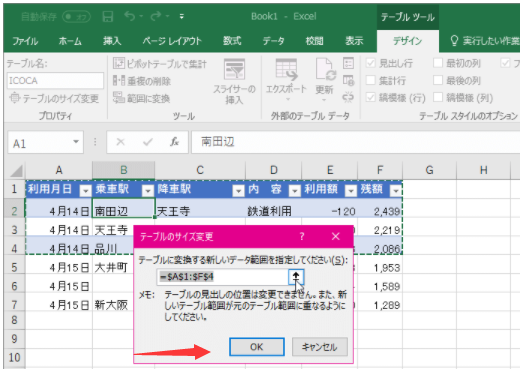Click the dialog help question mark
Screen dimensions: 521x369
[x=302, y=236]
